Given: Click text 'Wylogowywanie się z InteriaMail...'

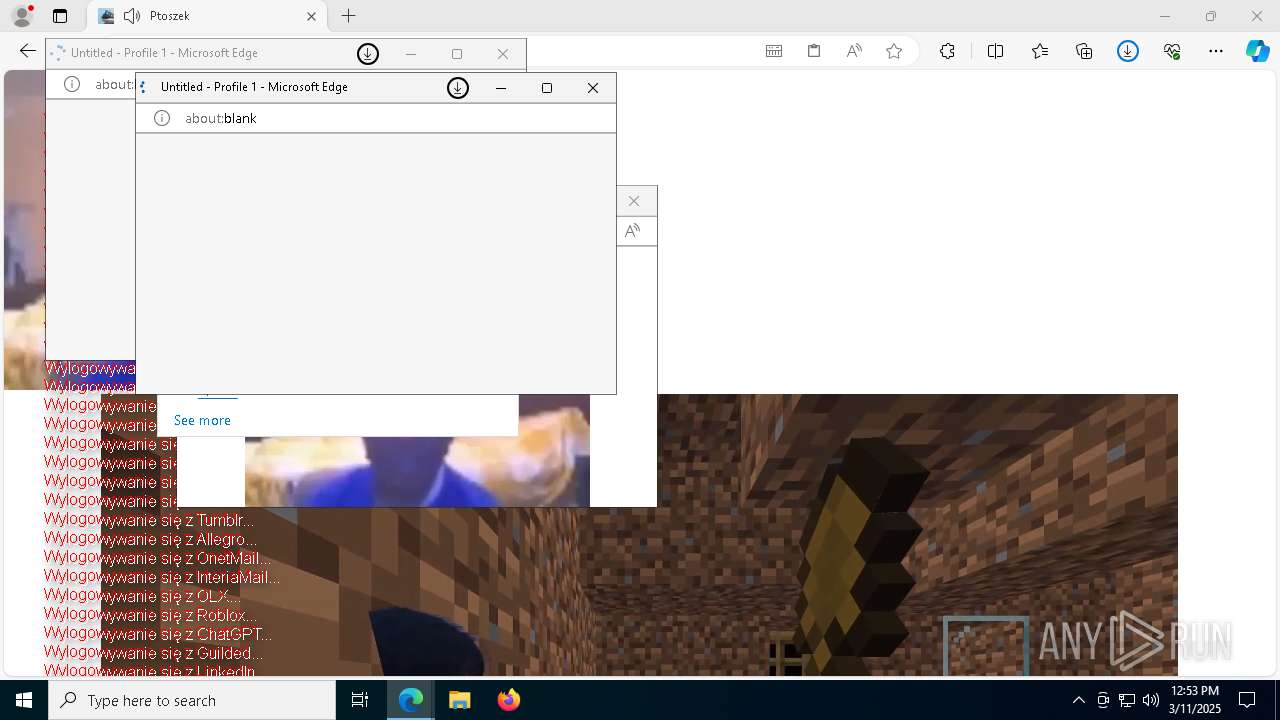Looking at the screenshot, I should tap(162, 578).
